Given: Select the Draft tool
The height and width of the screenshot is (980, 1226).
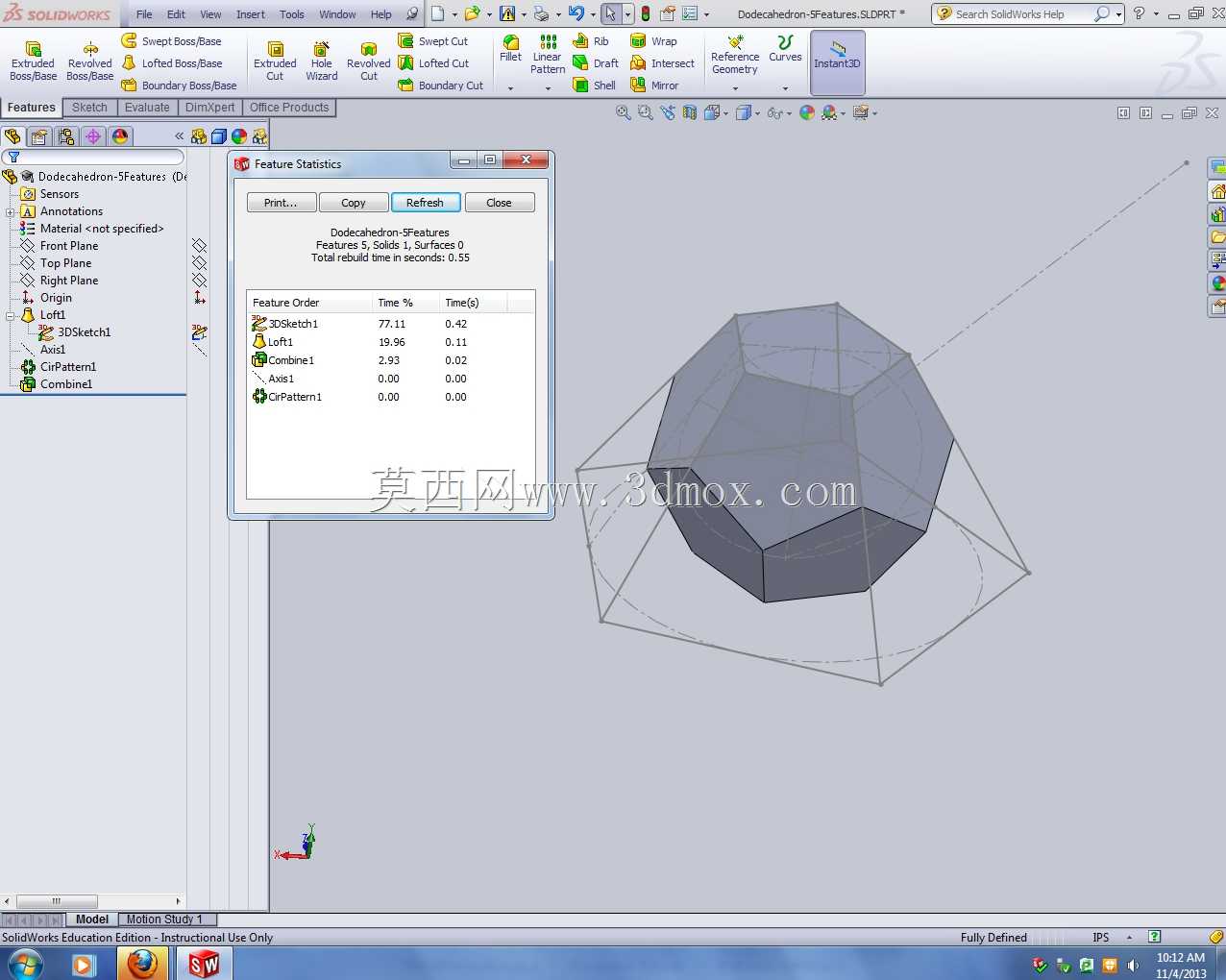Looking at the screenshot, I should tap(596, 63).
